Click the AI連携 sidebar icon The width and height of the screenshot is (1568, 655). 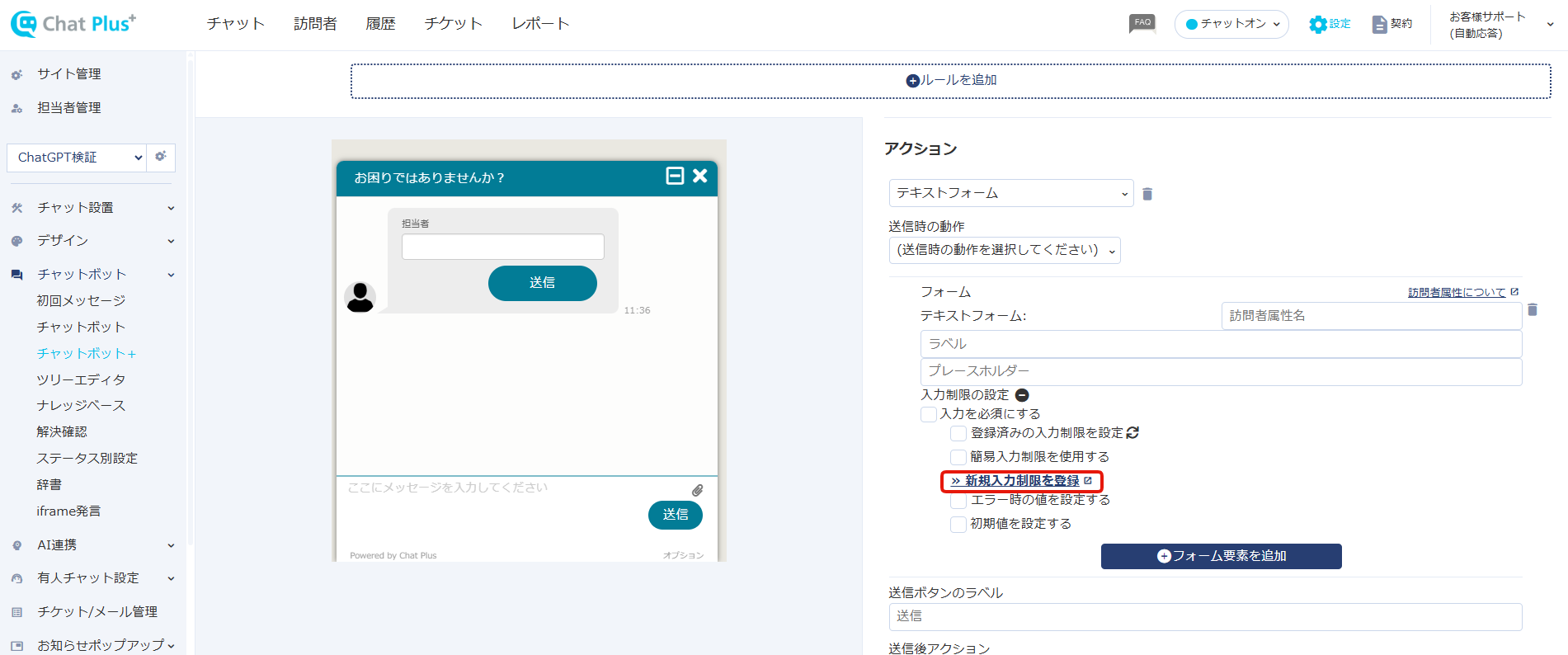pos(16,545)
